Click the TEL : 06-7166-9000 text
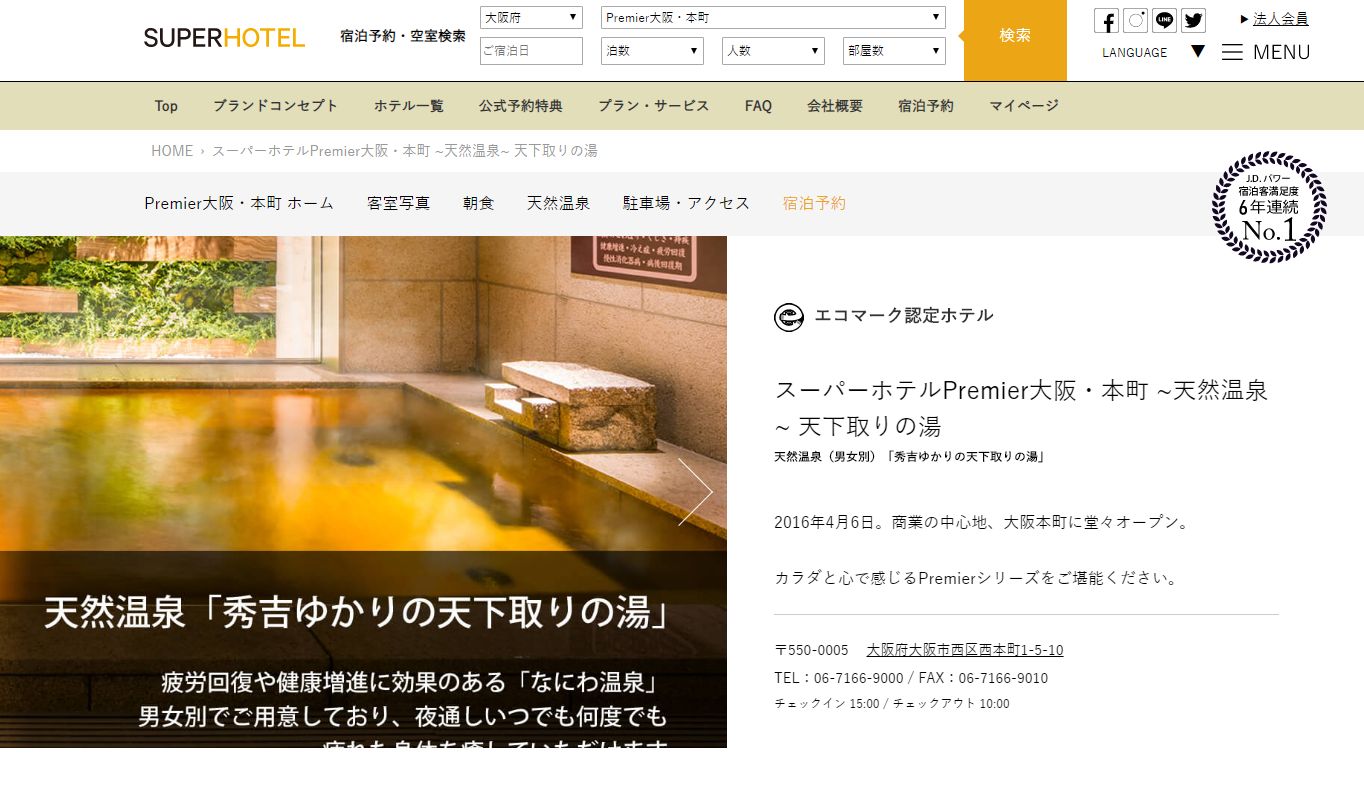Image resolution: width=1364 pixels, height=785 pixels. click(x=839, y=678)
